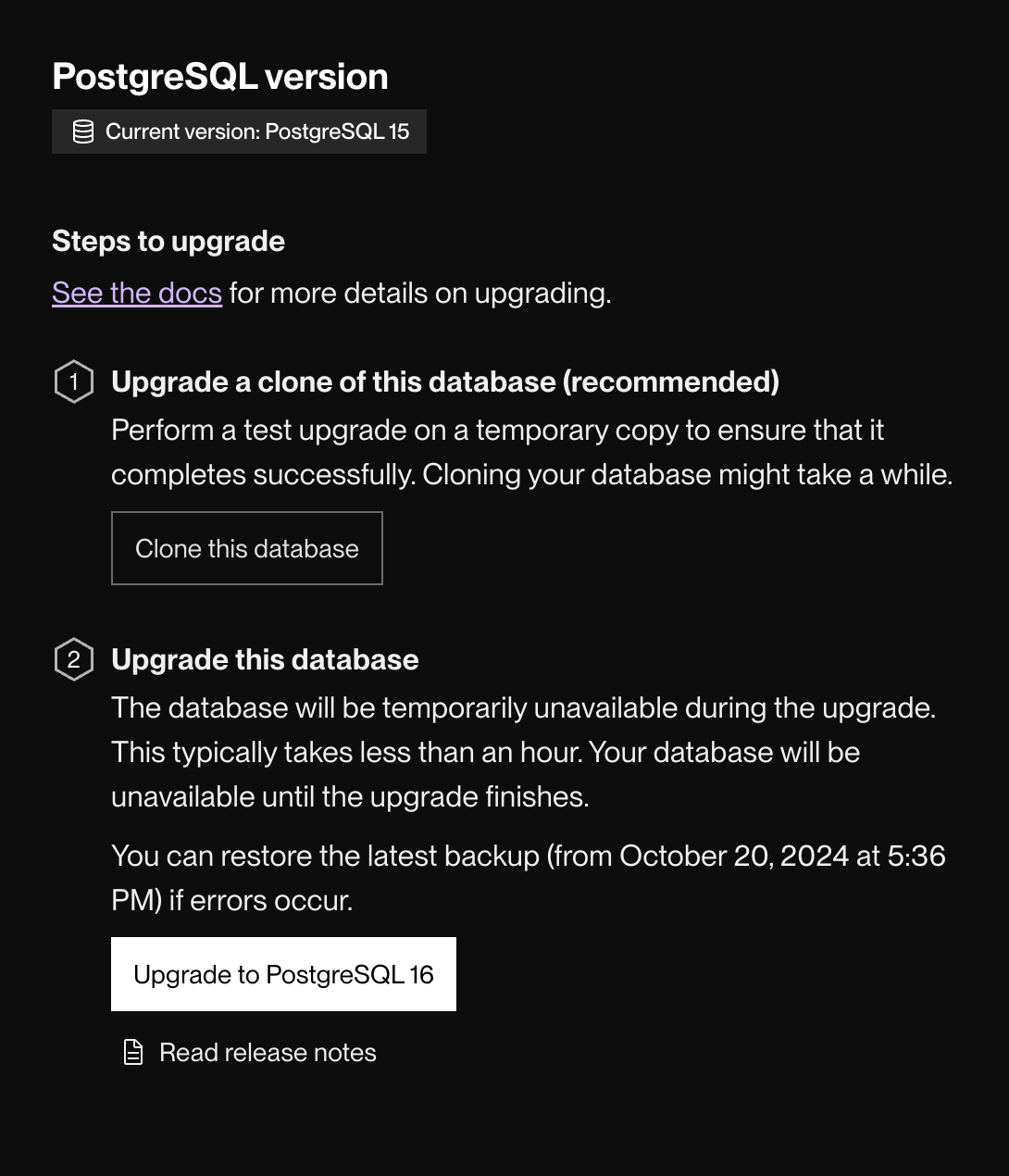Click the Steps to upgrade heading
Screen dimensions: 1009x1176
coord(168,242)
